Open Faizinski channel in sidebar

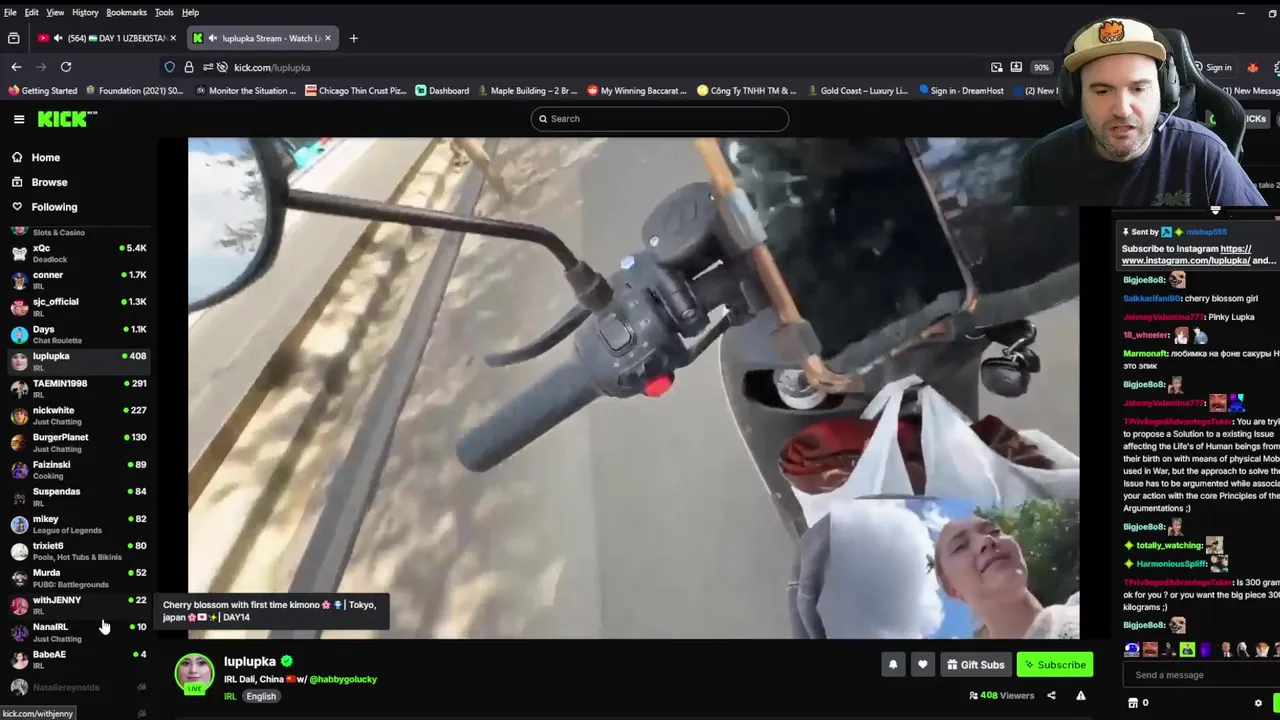point(80,469)
